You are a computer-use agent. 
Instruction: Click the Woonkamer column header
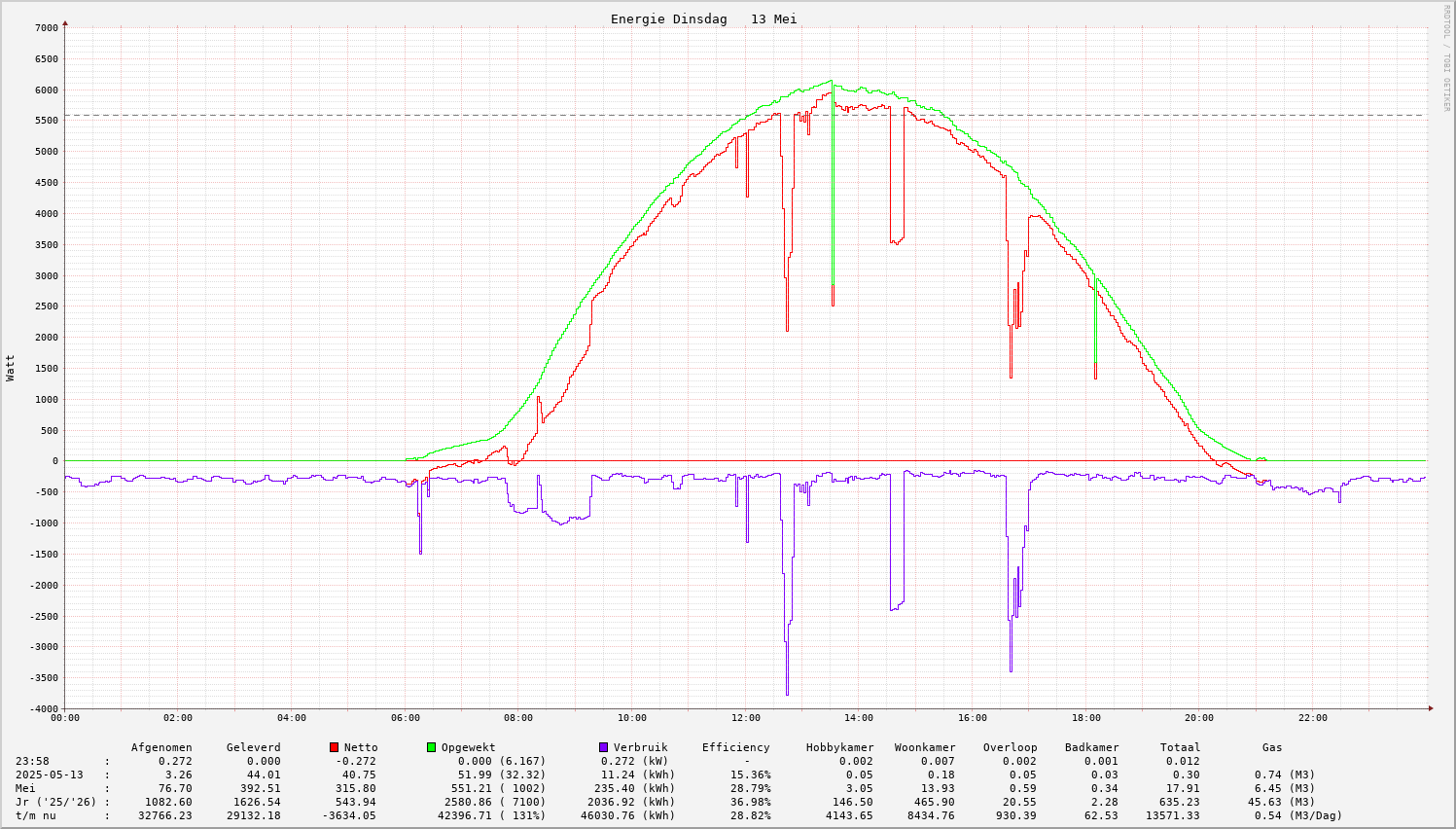tap(925, 747)
